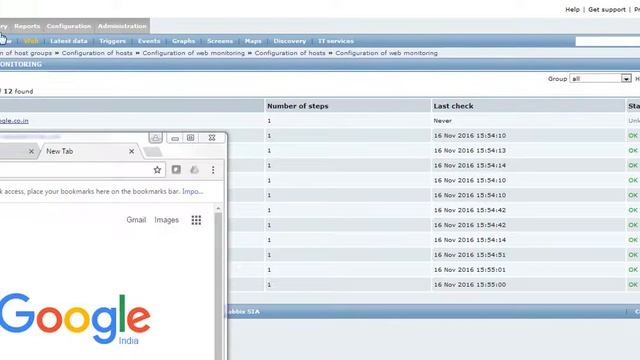This screenshot has height=360, width=640.
Task: Open the Google apps grid
Action: 196,220
